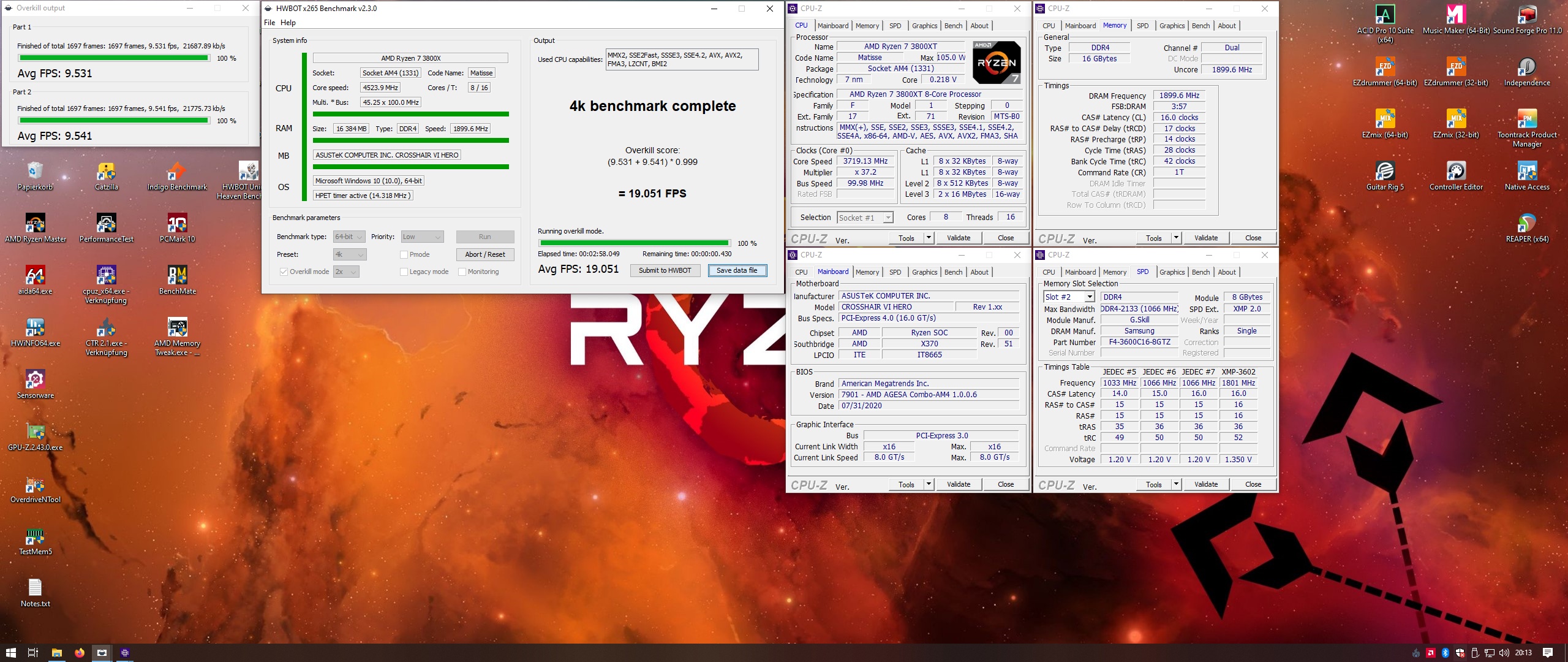The height and width of the screenshot is (662, 1568).
Task: Open GPU-Z.2.43.0.exe icon
Action: coord(36,436)
